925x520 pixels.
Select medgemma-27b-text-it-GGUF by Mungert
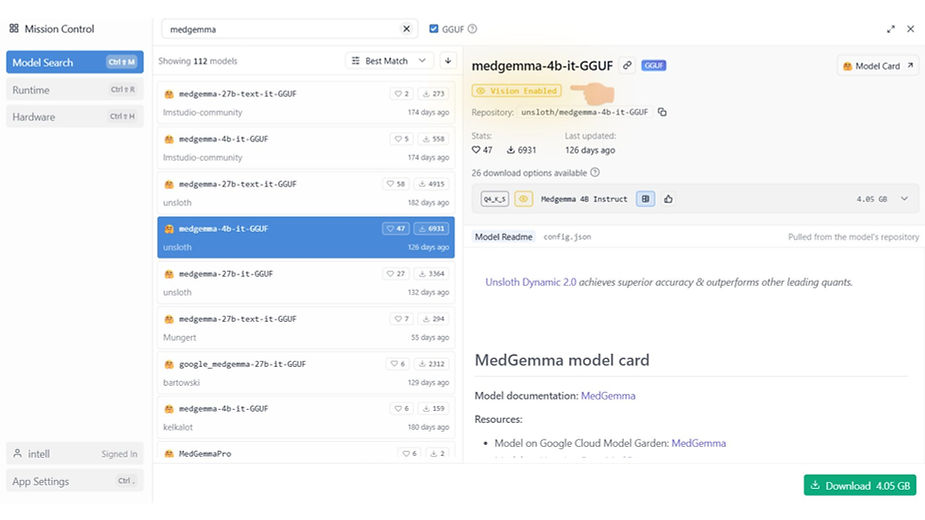(x=306, y=328)
